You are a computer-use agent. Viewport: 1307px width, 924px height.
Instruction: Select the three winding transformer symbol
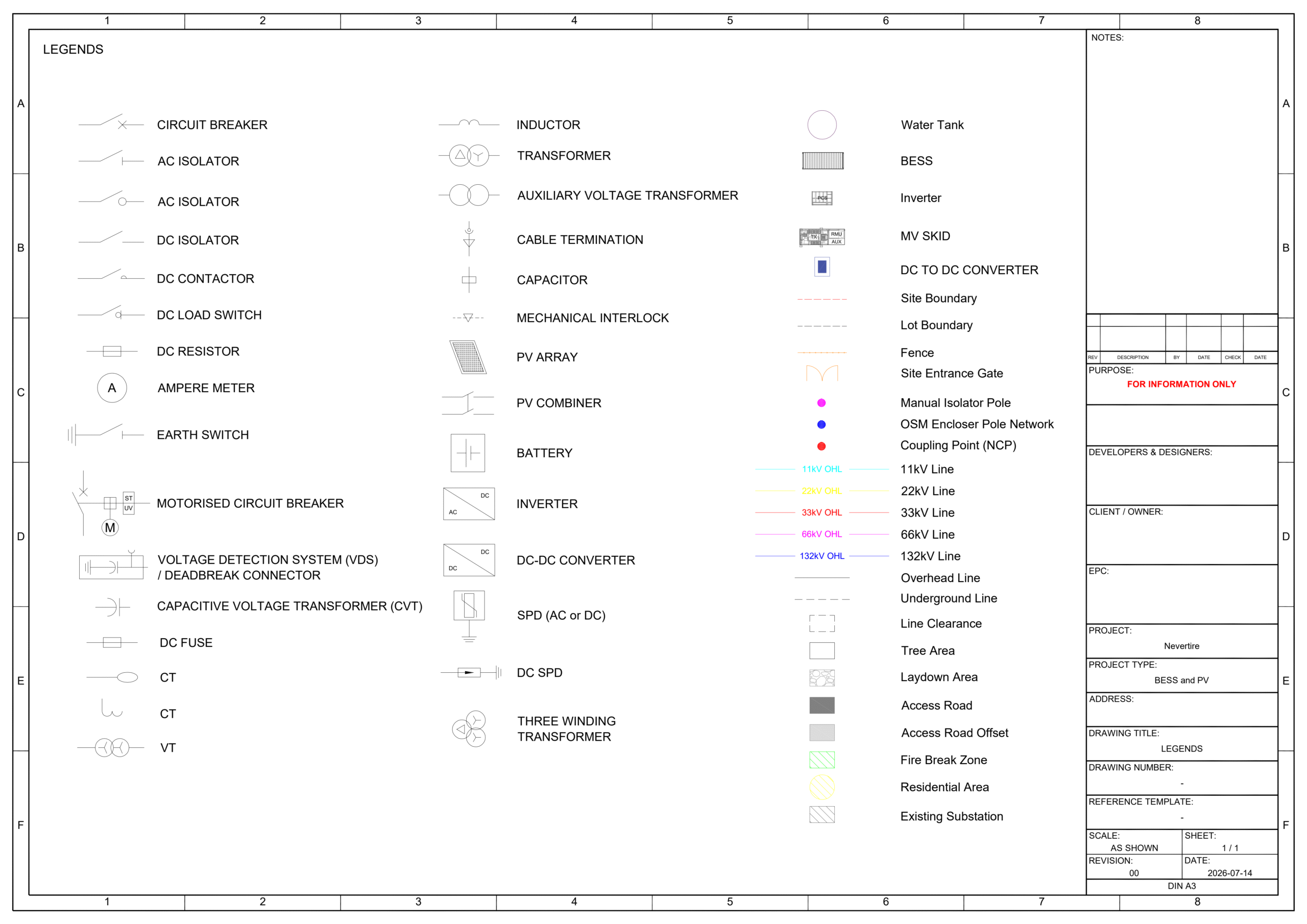(469, 728)
